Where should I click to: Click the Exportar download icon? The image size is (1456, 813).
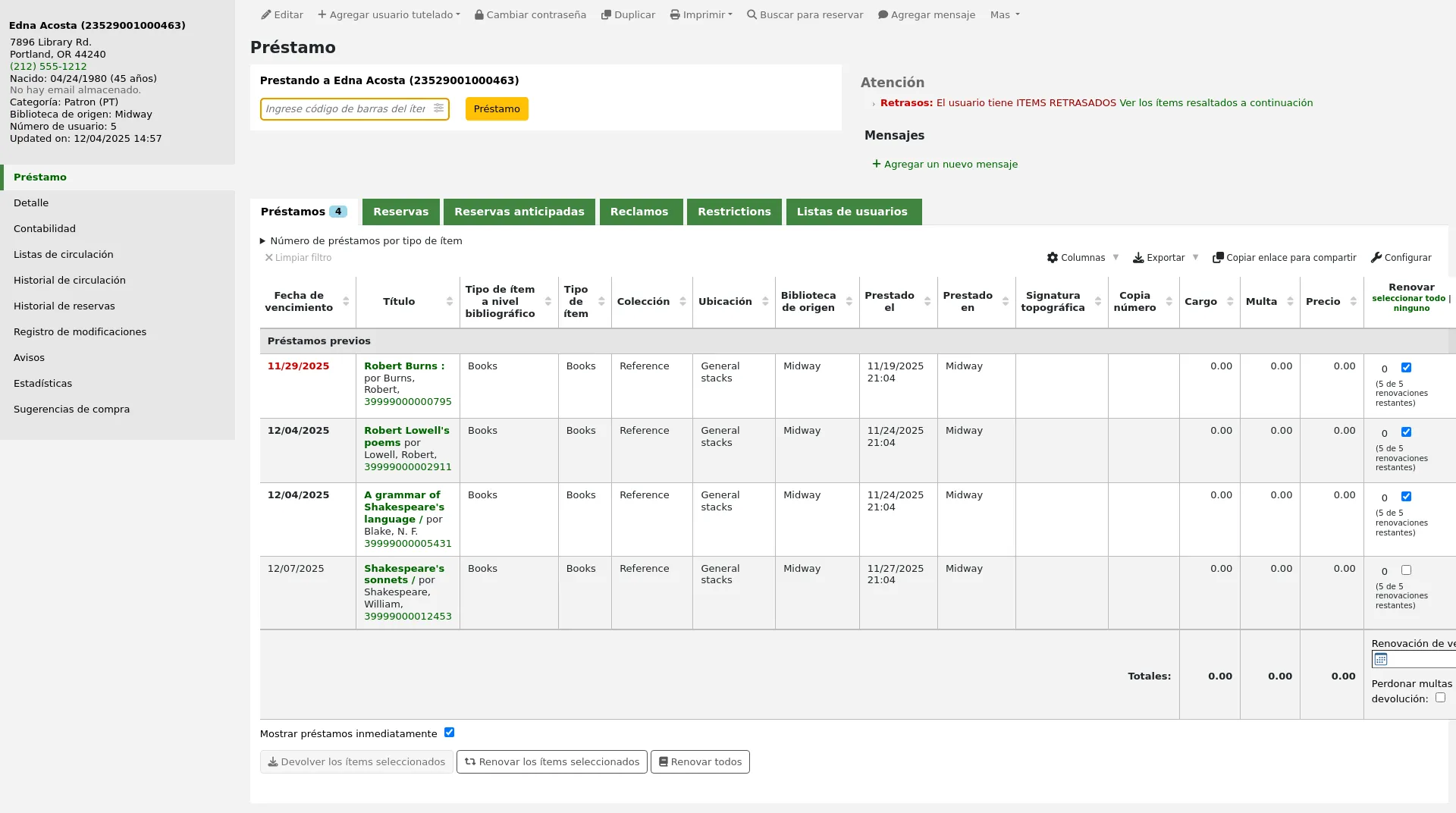point(1138,258)
